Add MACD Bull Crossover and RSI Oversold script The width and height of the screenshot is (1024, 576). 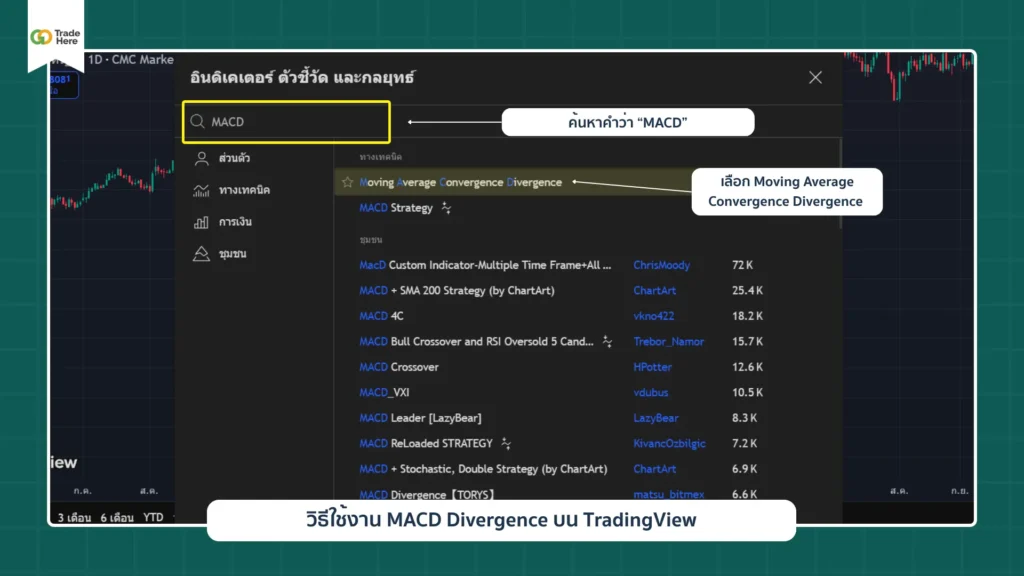476,342
